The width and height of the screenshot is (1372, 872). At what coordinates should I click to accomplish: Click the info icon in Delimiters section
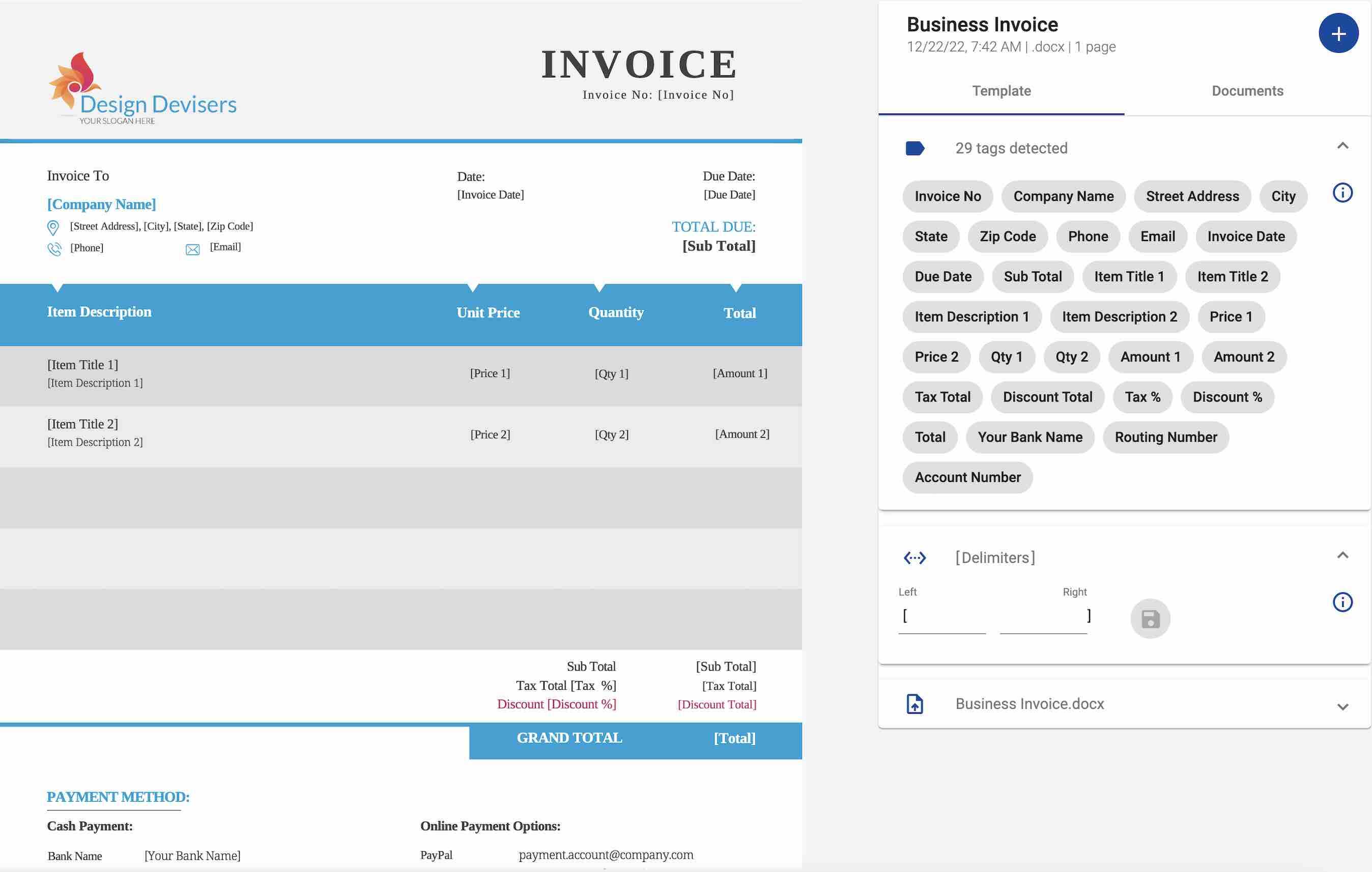(1342, 602)
